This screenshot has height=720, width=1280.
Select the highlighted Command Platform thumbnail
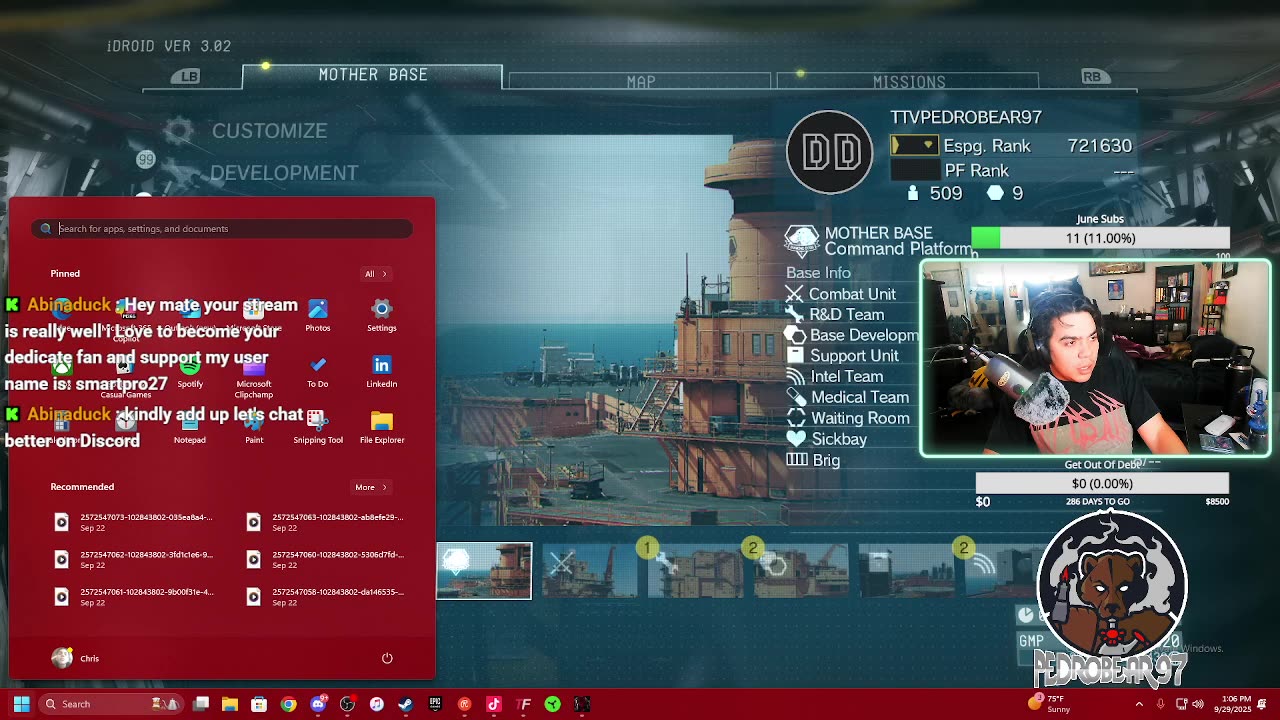[x=484, y=571]
